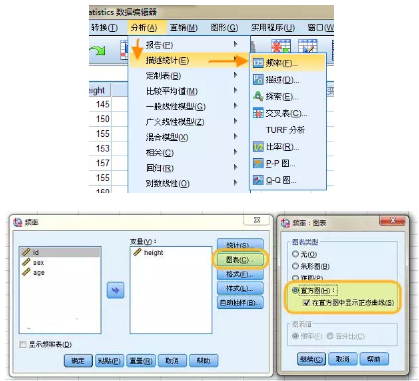This screenshot has height=381, width=419.
Task: Click the icon beside 描述(D)
Action: pyautogui.click(x=258, y=79)
